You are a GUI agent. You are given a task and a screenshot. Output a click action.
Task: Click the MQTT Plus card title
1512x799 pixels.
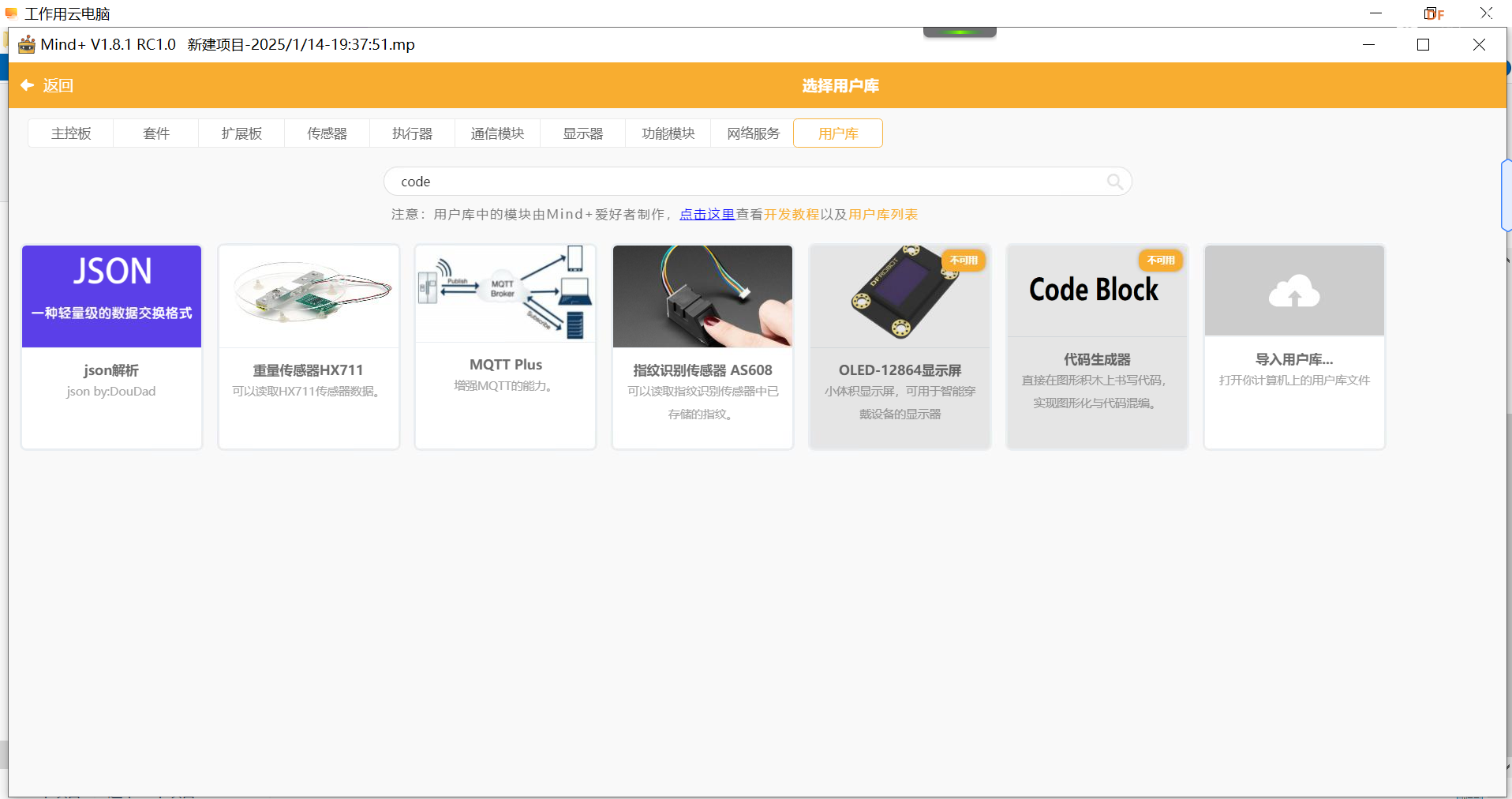(506, 365)
